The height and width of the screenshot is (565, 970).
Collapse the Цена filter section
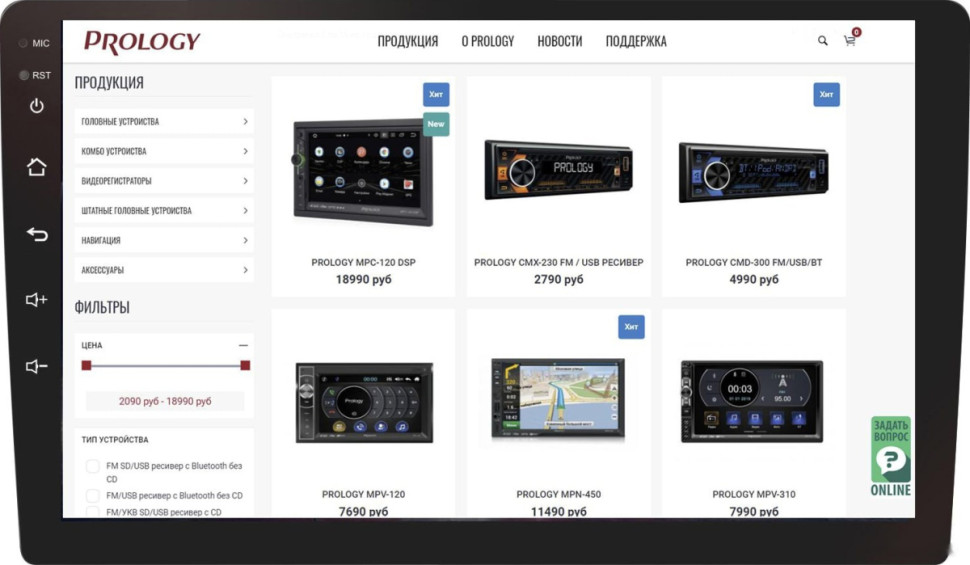[x=243, y=345]
